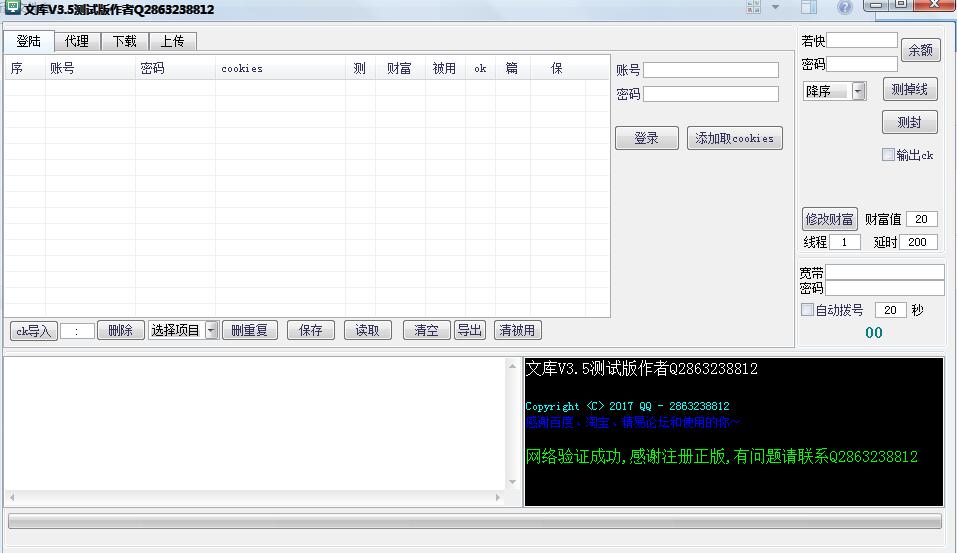Click the 登录 button
Screen dimensions: 957x553
pyautogui.click(x=646, y=138)
